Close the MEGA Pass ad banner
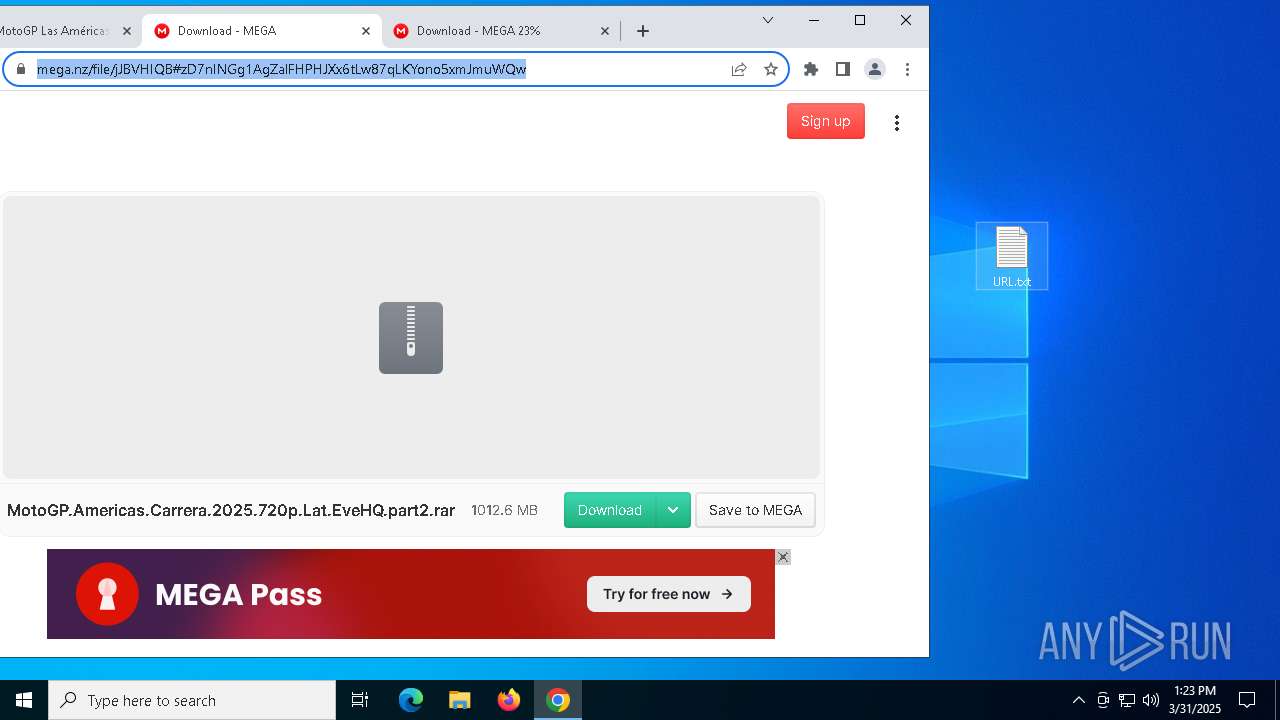 [783, 557]
